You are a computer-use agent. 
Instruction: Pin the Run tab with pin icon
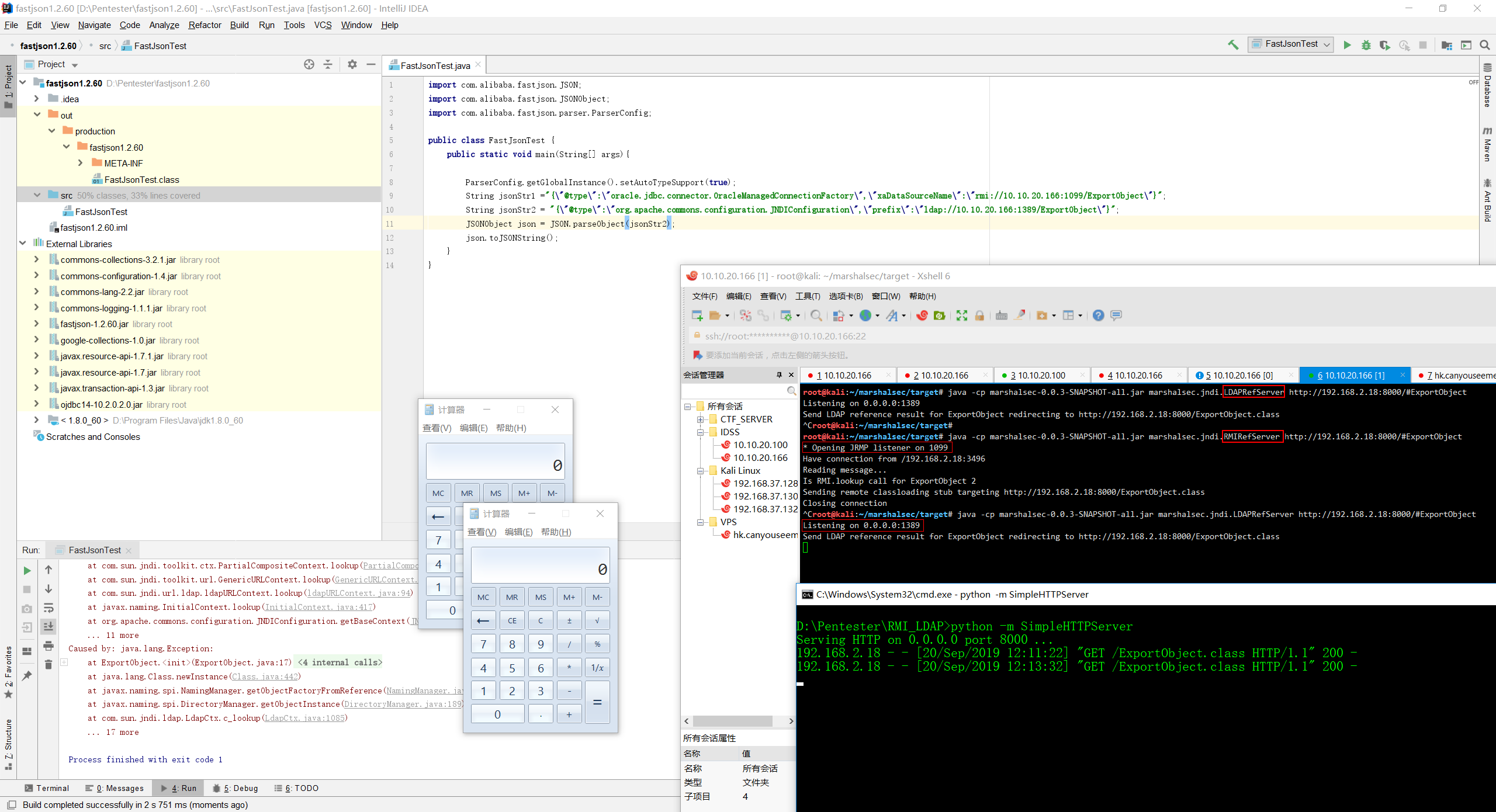(27, 675)
